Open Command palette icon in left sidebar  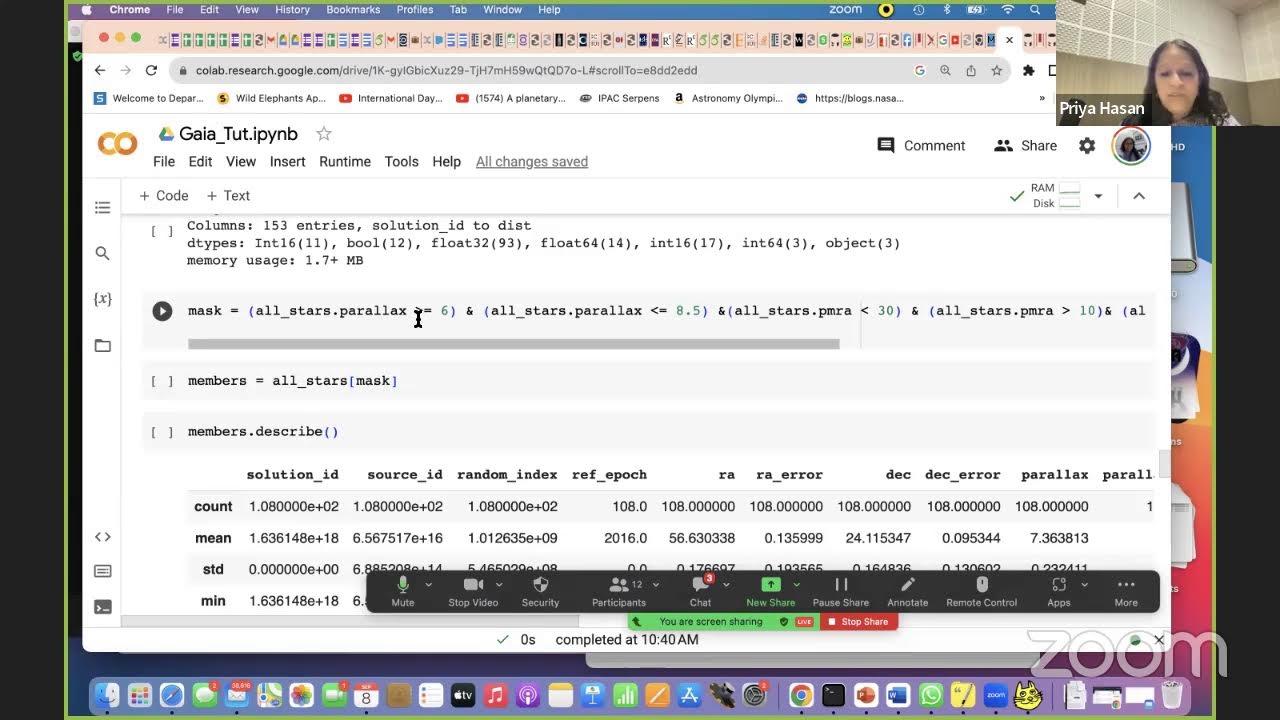click(x=102, y=571)
